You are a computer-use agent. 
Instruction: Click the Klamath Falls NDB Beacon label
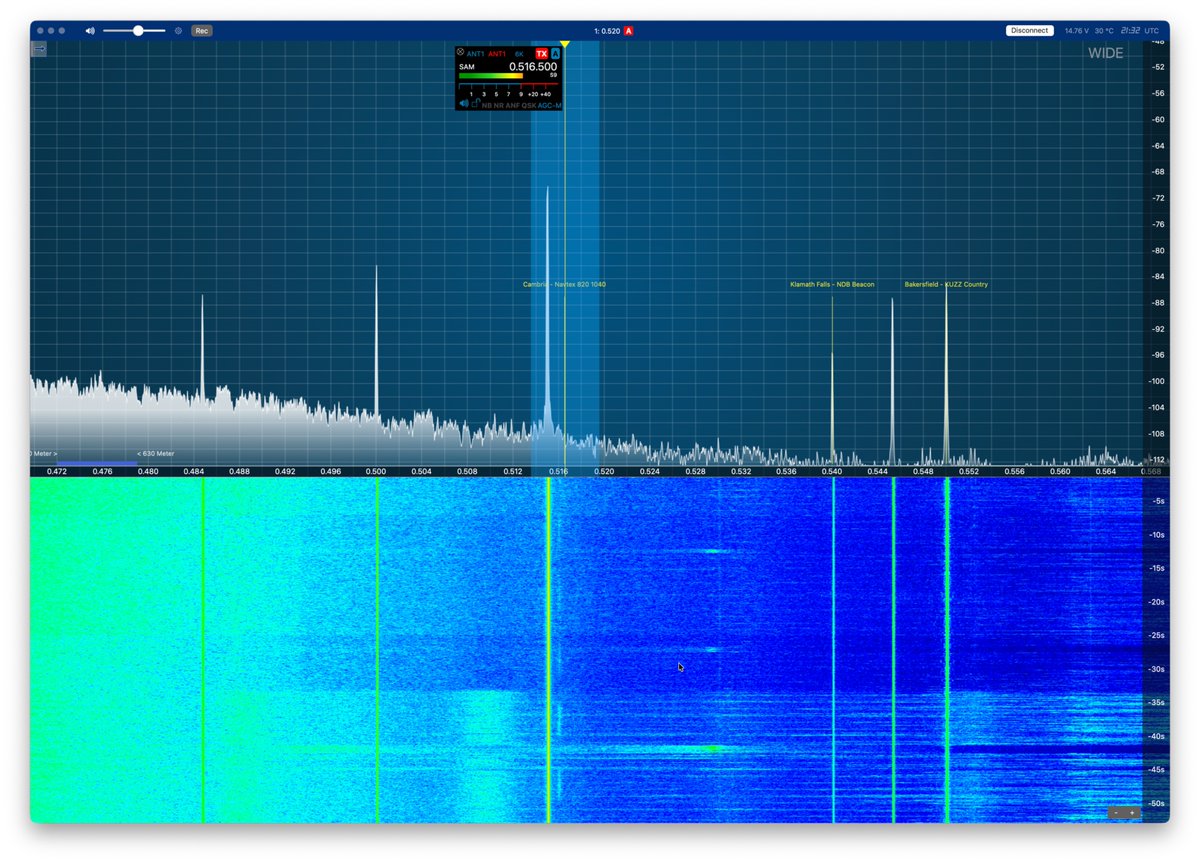coord(832,285)
